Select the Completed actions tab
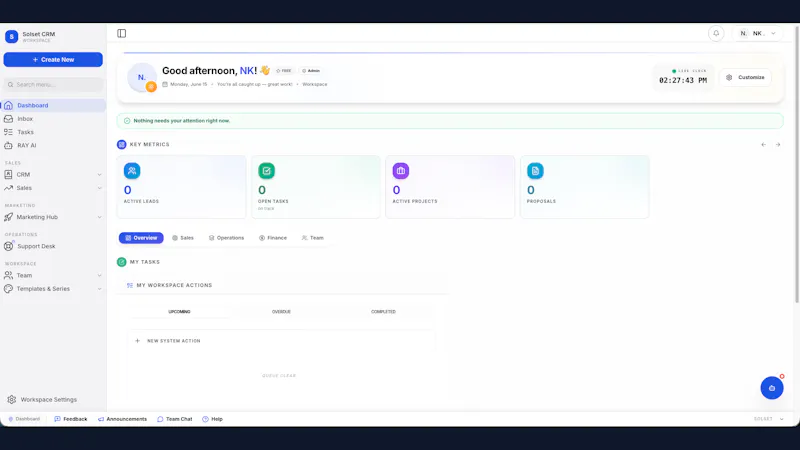The image size is (800, 450). (383, 312)
